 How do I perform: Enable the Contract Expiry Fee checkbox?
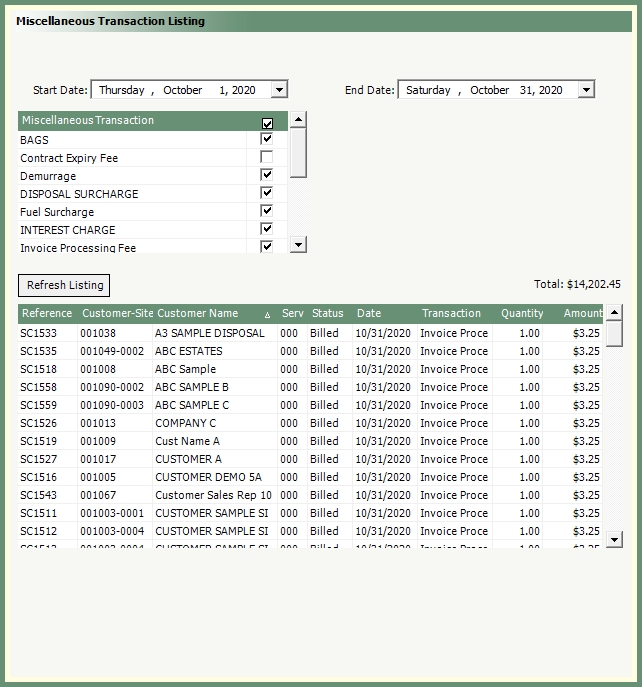(x=267, y=158)
